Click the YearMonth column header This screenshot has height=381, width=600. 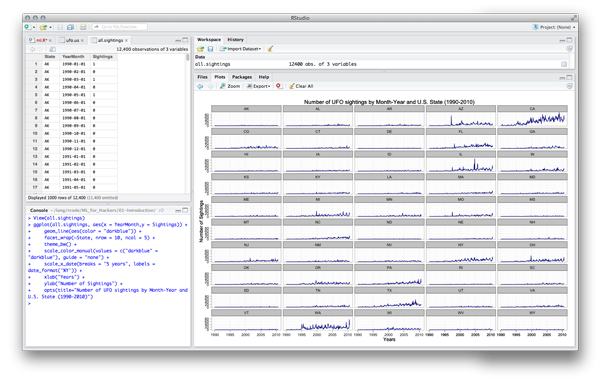(x=73, y=57)
